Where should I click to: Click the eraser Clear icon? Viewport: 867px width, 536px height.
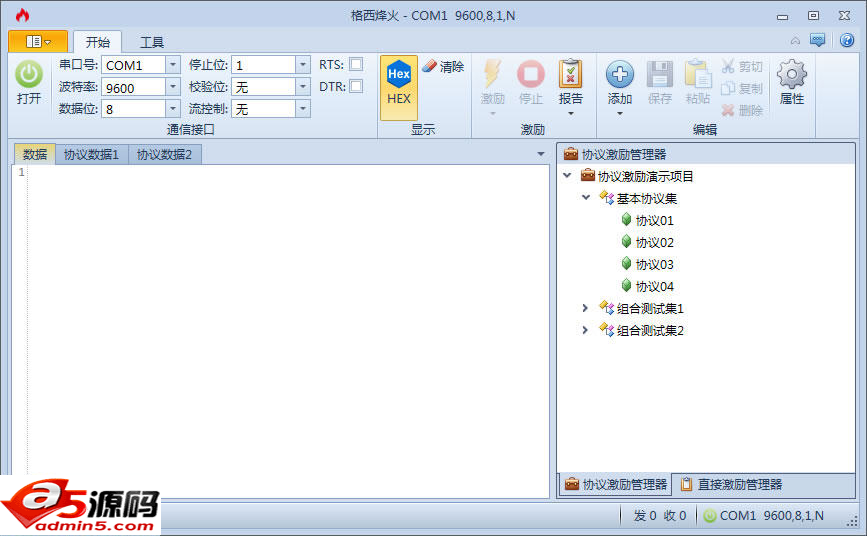[x=429, y=66]
